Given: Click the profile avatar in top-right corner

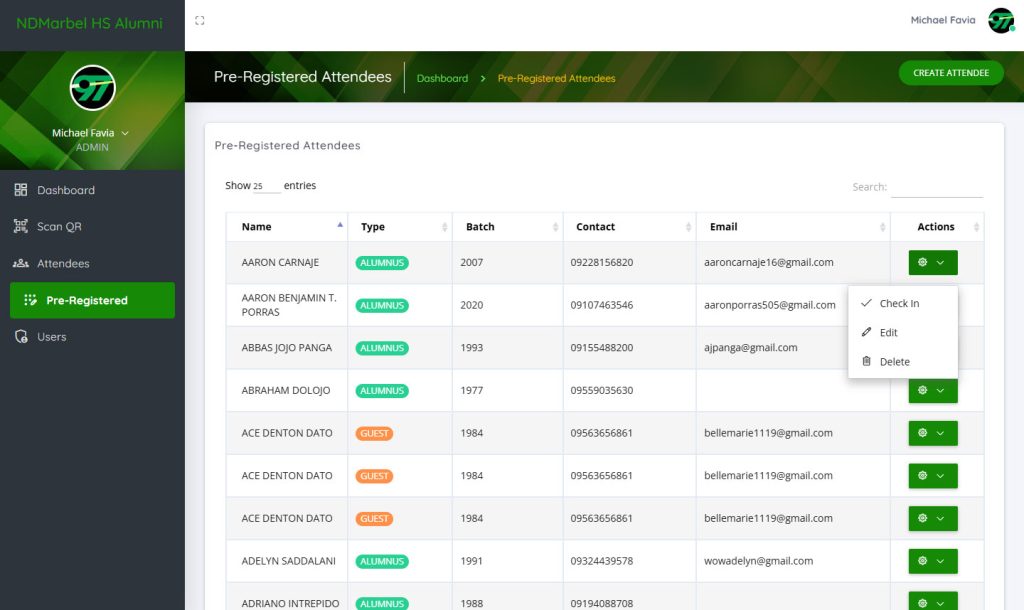Looking at the screenshot, I should [1000, 21].
